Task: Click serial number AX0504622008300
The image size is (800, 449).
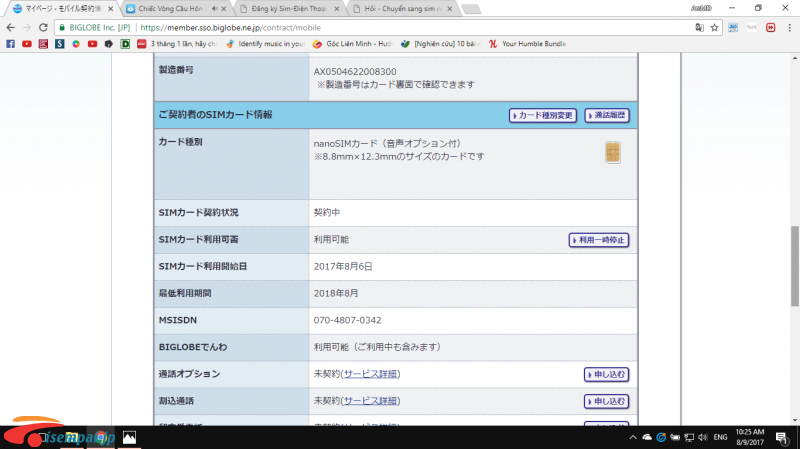Action: (x=355, y=71)
